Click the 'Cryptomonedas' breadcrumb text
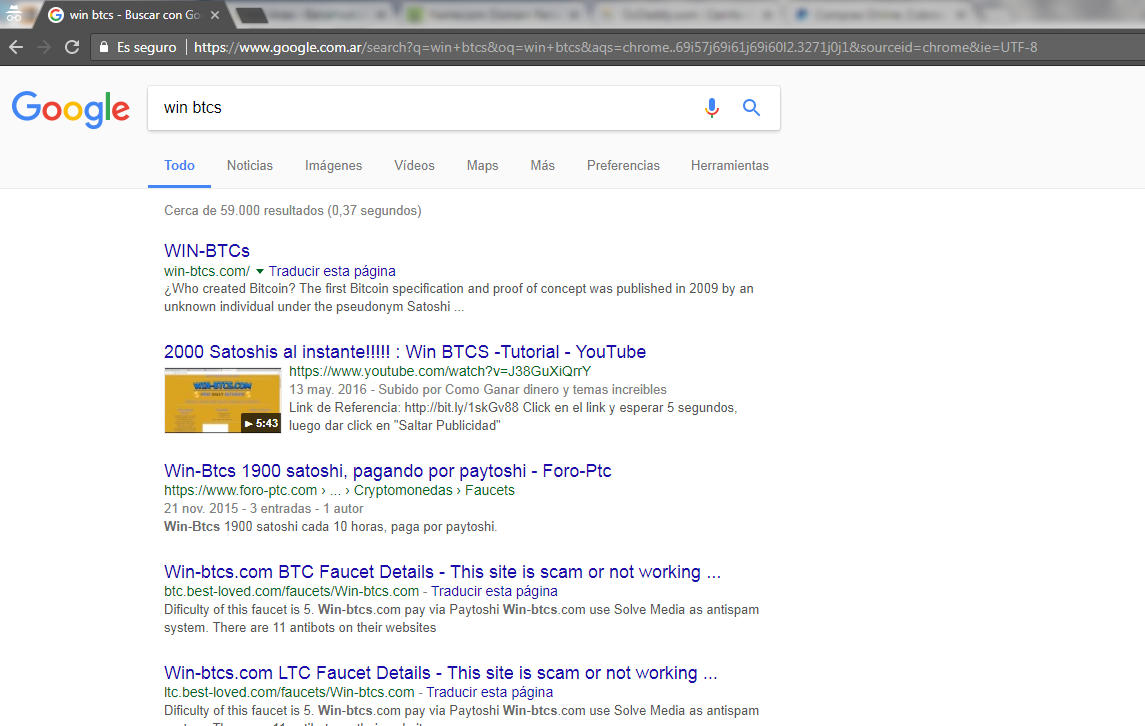Screen dimensions: 1145x726 pos(403,490)
